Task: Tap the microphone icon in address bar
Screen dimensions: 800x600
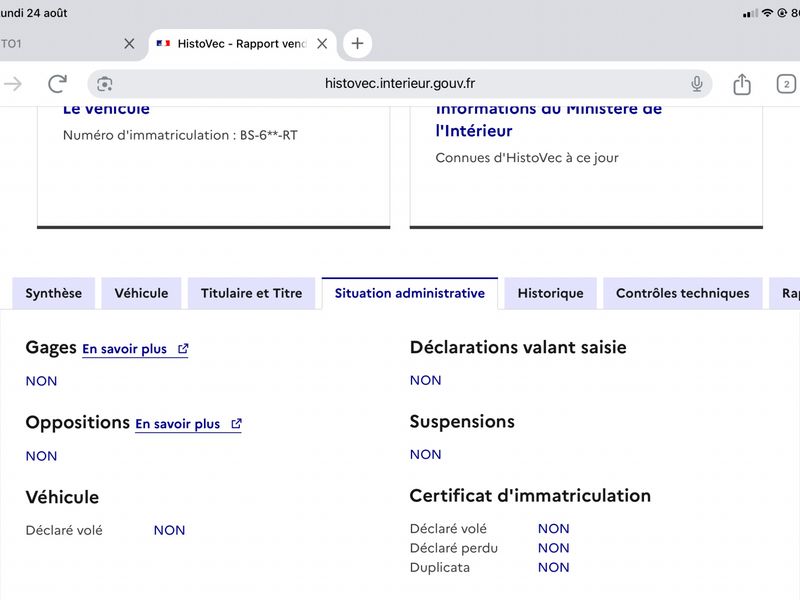Action: pyautogui.click(x=696, y=84)
